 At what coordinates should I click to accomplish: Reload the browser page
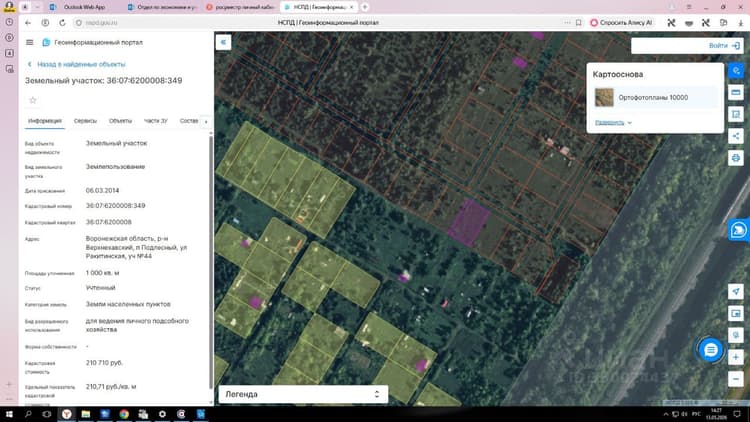coord(62,22)
